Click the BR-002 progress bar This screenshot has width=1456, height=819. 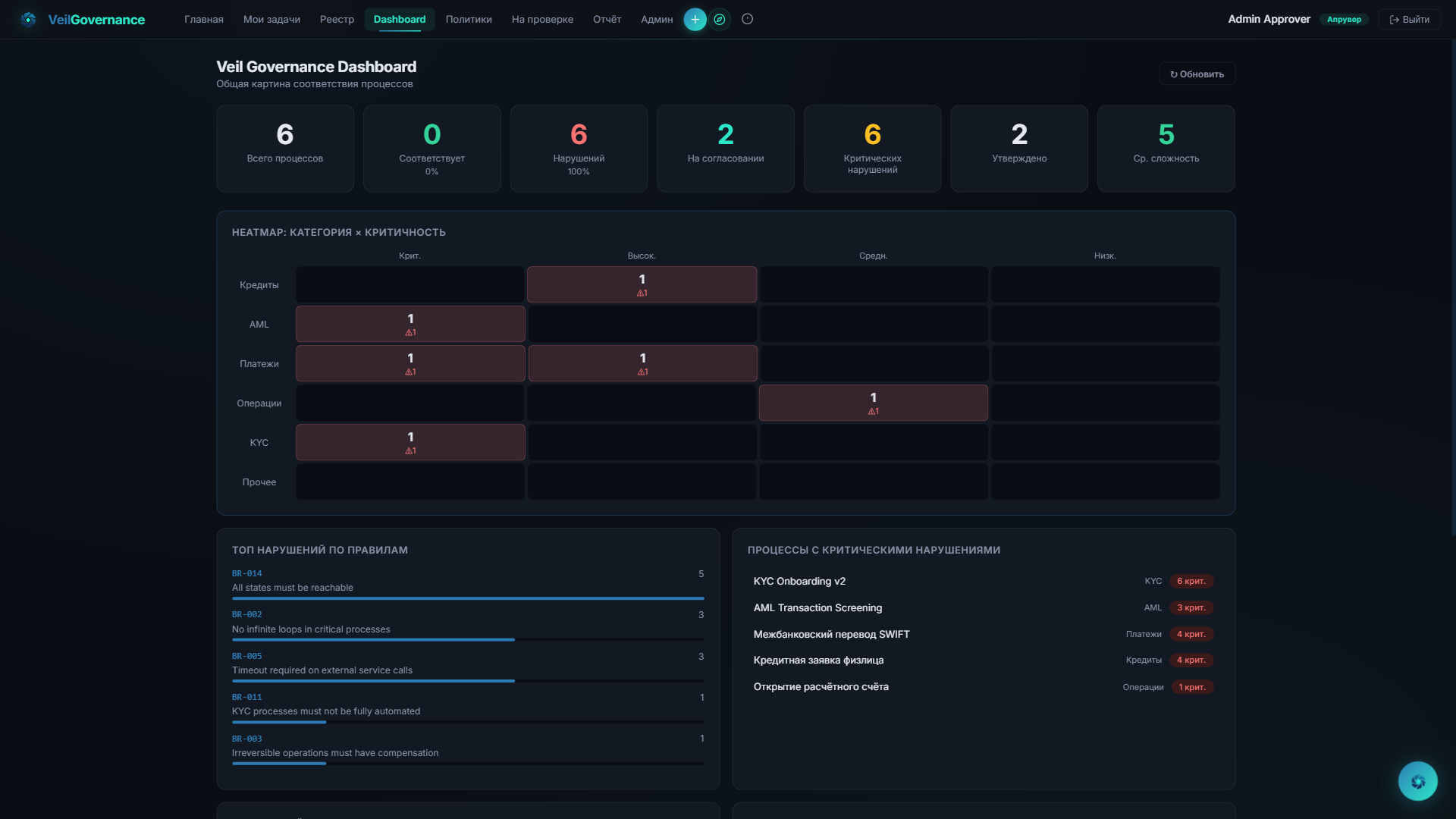point(467,640)
